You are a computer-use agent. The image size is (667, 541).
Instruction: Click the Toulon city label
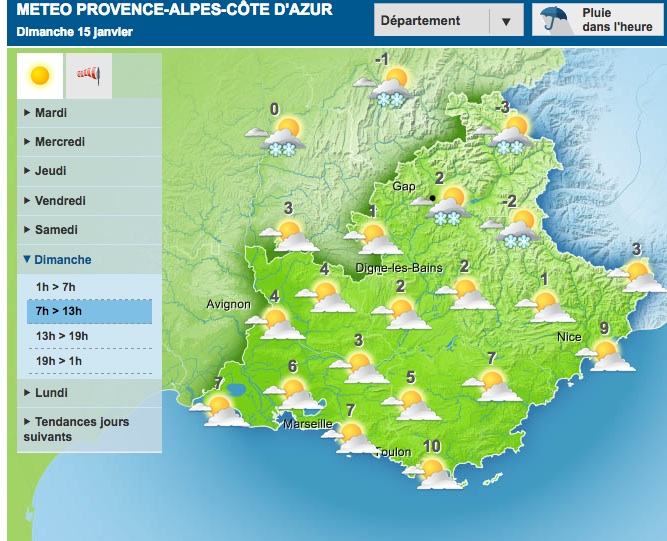(393, 452)
